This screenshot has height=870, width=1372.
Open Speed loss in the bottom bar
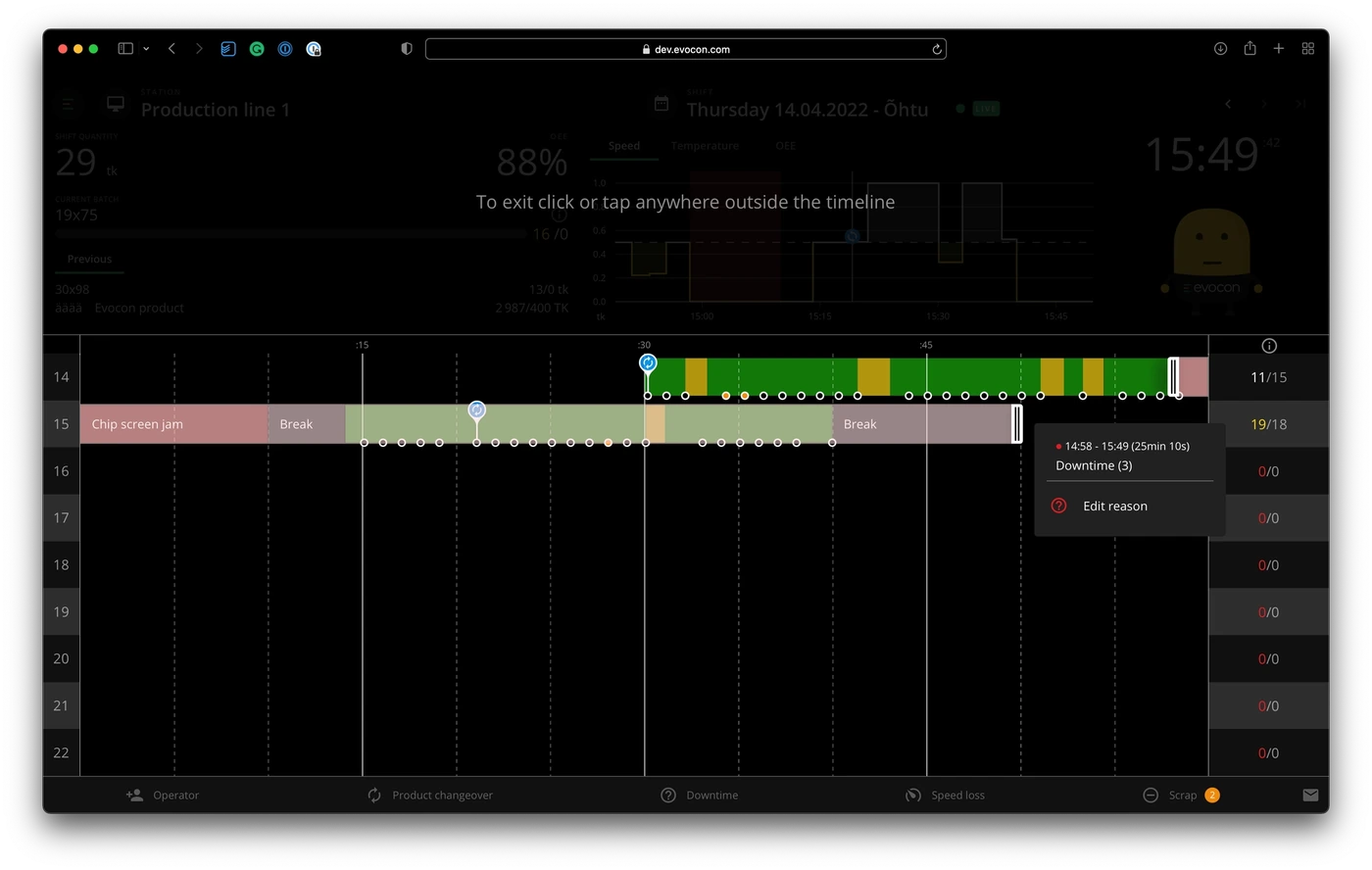pos(945,796)
